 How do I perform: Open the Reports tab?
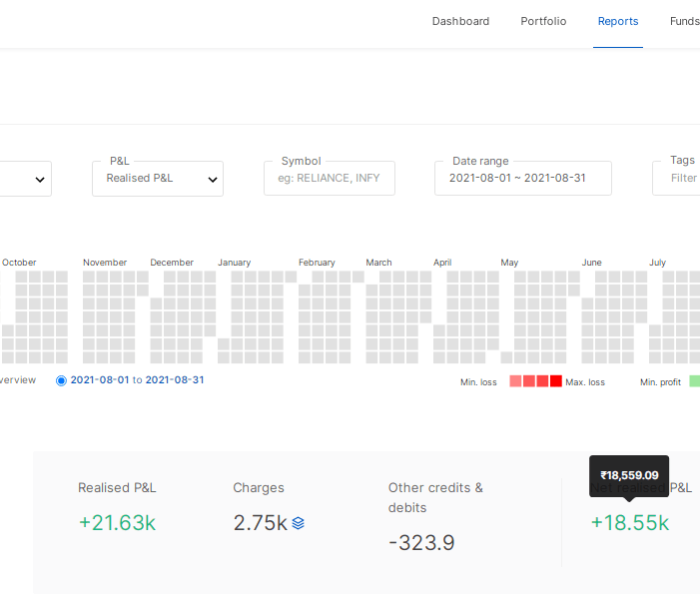[617, 21]
